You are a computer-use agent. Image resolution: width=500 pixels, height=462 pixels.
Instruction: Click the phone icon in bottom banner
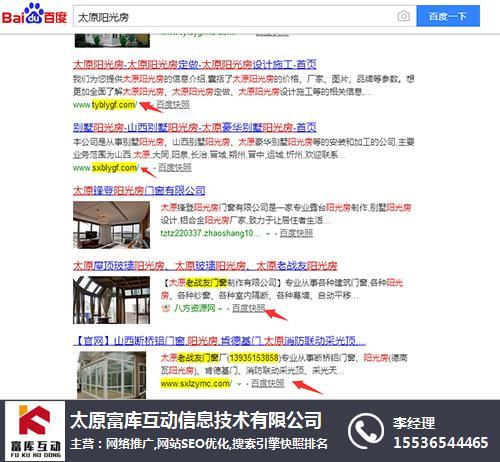pos(366,431)
